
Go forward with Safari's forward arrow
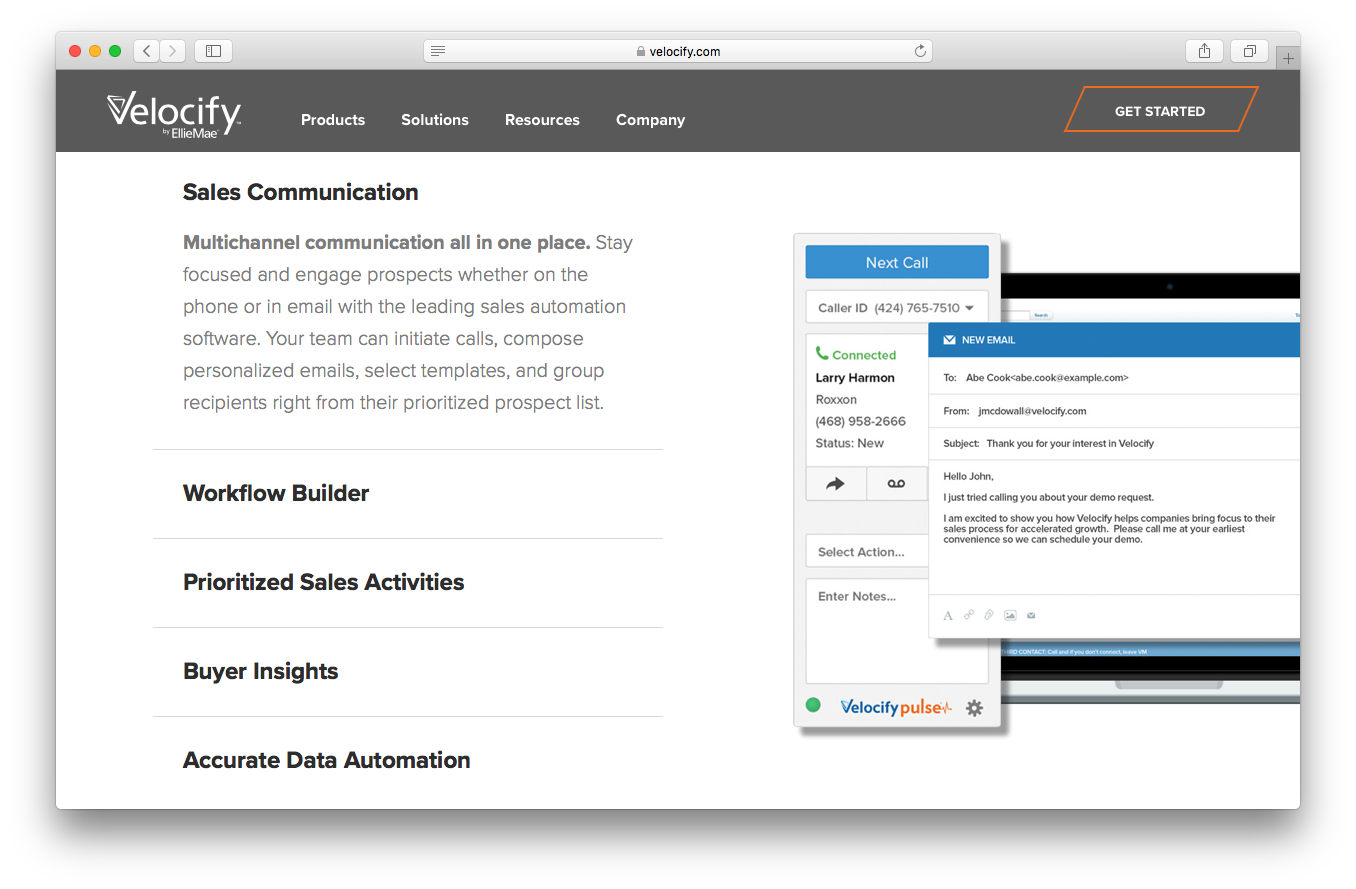(x=173, y=51)
